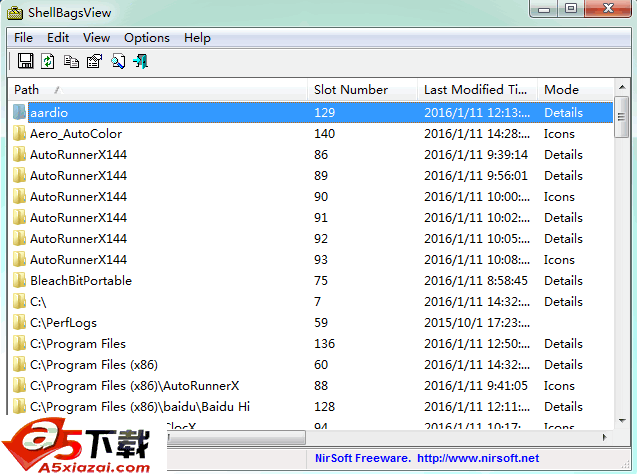Select the C:\ root path row
Viewport: 637px width, 474px height.
[311, 301]
